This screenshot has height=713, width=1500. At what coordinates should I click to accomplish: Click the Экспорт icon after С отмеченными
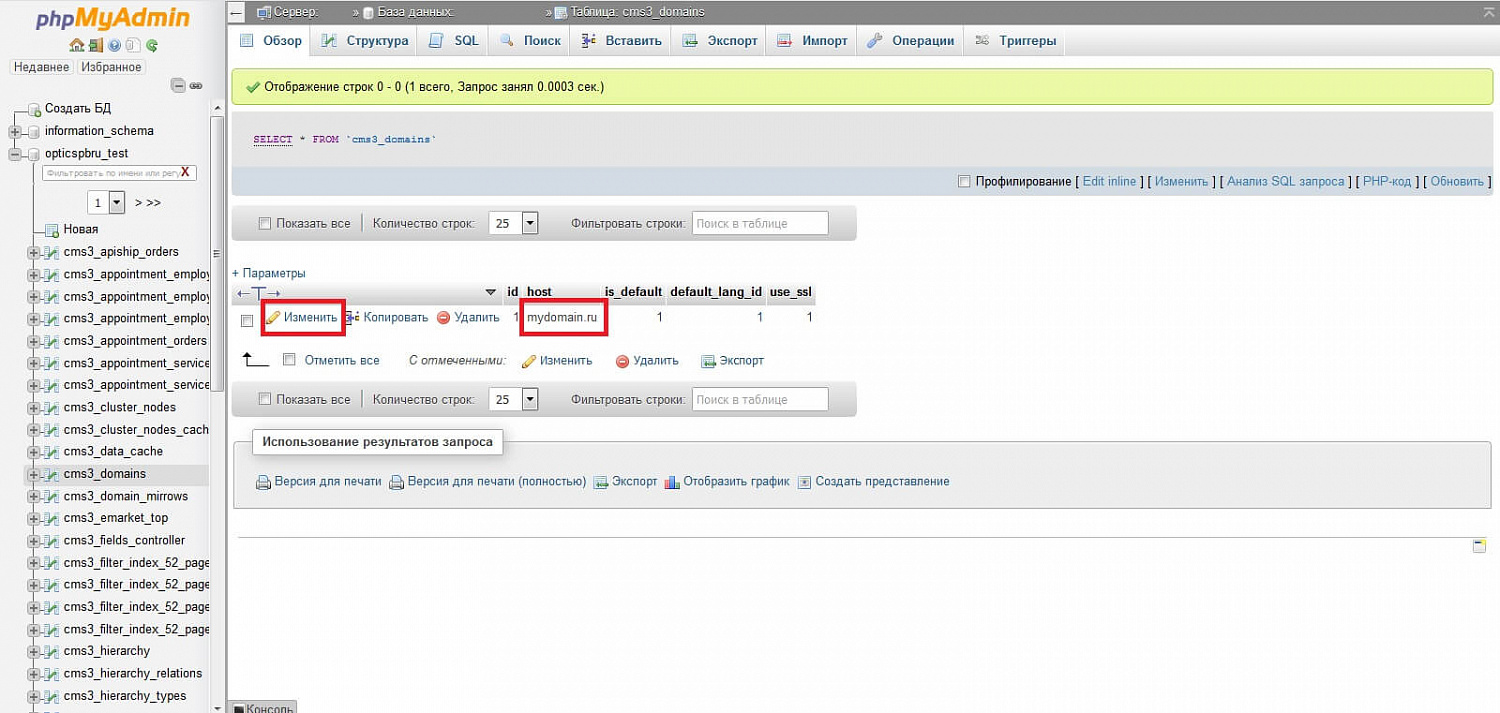click(708, 361)
